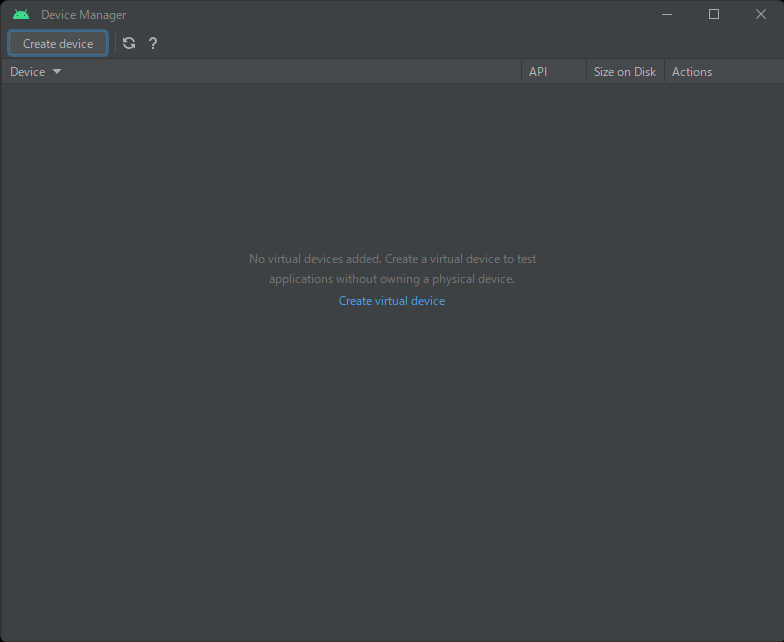Select the Actions column header
This screenshot has width=784, height=642.
[x=724, y=72]
